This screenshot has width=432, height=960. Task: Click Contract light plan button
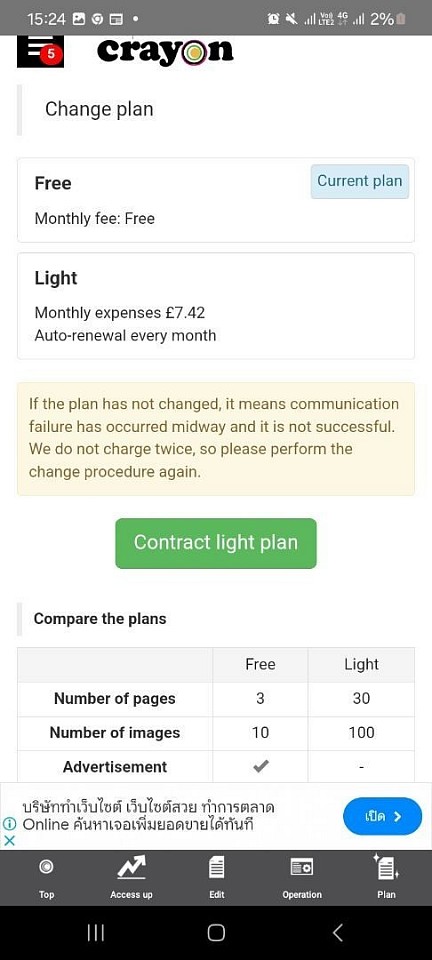[216, 543]
